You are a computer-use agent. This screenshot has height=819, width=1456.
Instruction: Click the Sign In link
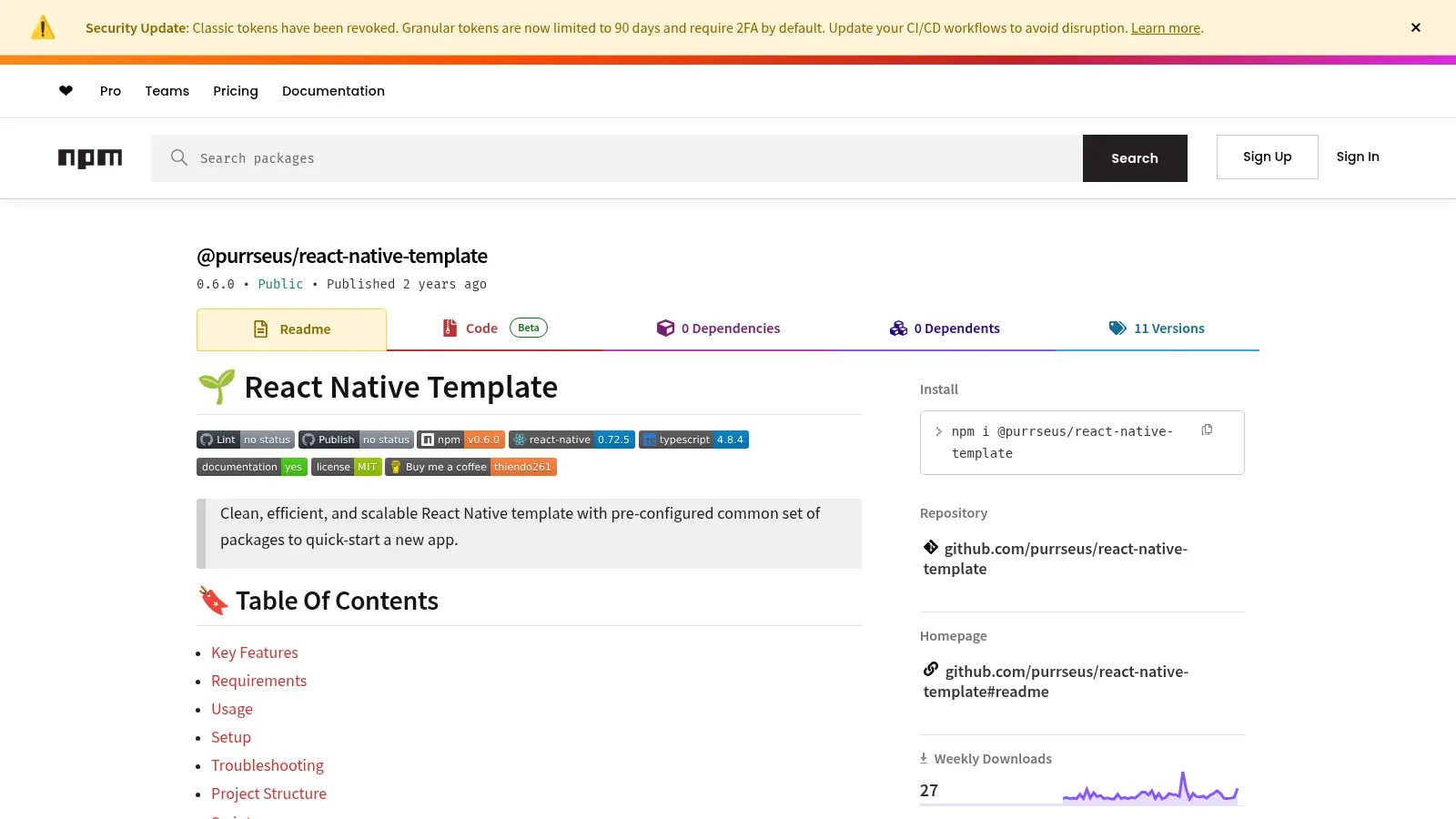pos(1357,157)
